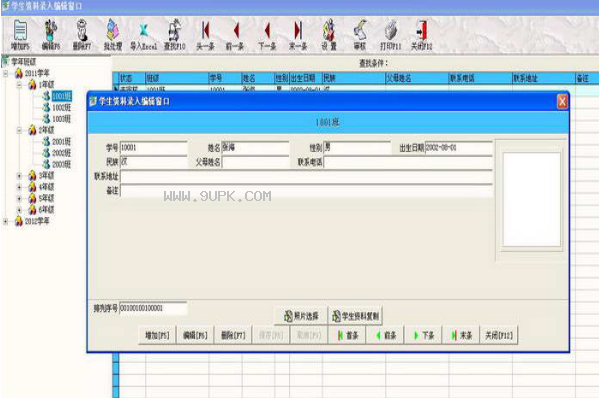Viewport: 599px width, 398px height.
Task: Click the 出生日期 birth date field
Action: [x=458, y=147]
